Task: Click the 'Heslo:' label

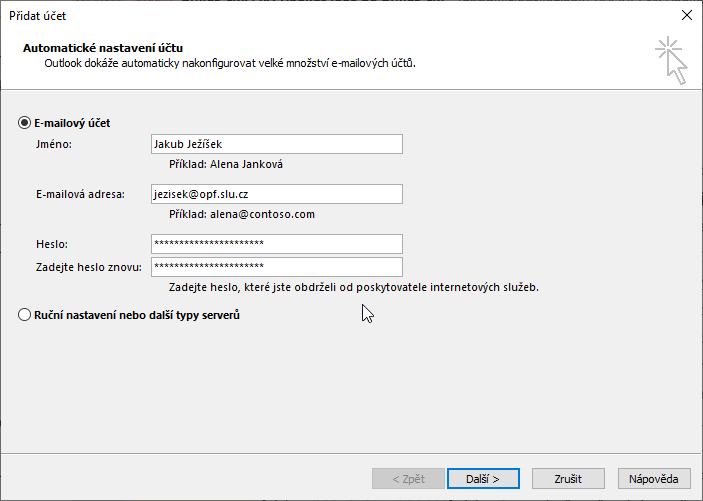Action: (52, 244)
